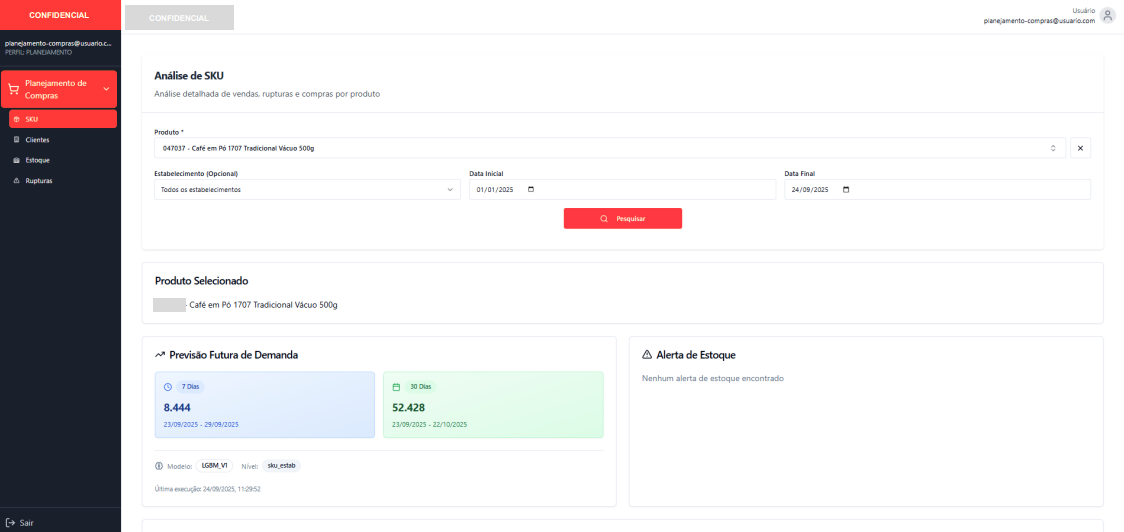This screenshot has height=532, width=1124.
Task: Collapse the Planejamento de Compras menu chevron
Action: point(106,89)
